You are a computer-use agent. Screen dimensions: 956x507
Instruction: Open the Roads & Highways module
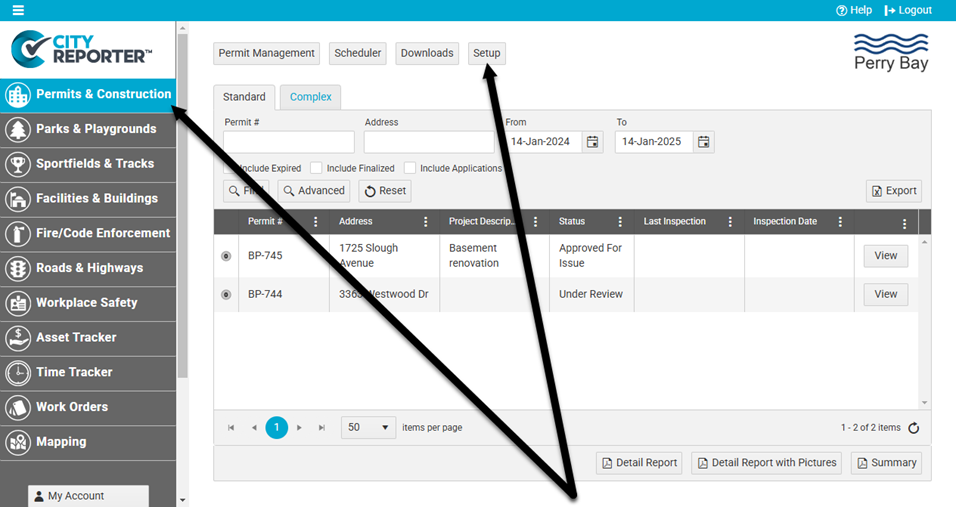coord(88,269)
